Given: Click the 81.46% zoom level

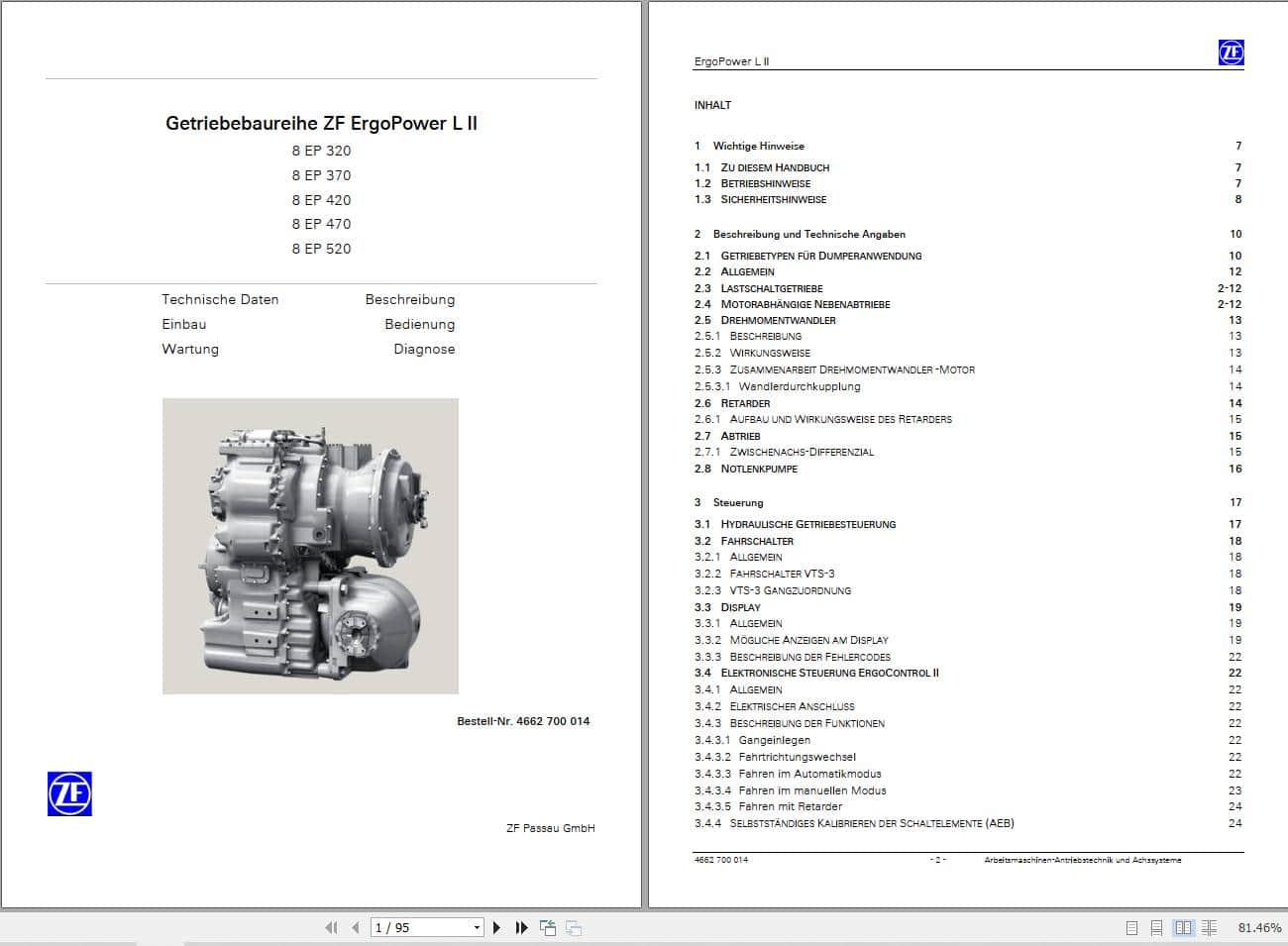Looking at the screenshot, I should click(x=1259, y=928).
